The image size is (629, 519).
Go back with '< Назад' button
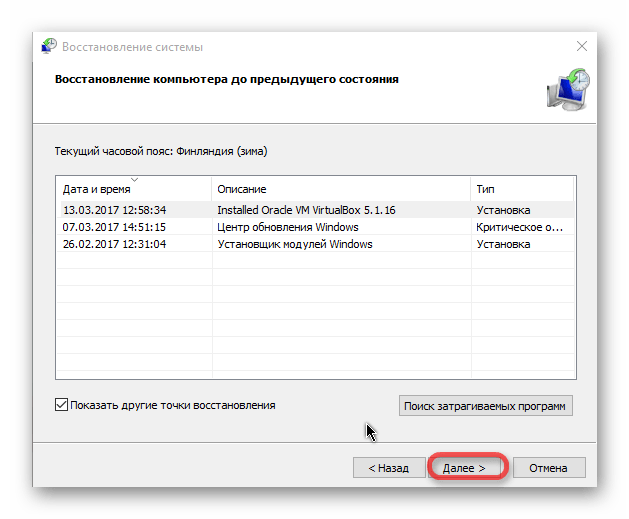coord(389,468)
